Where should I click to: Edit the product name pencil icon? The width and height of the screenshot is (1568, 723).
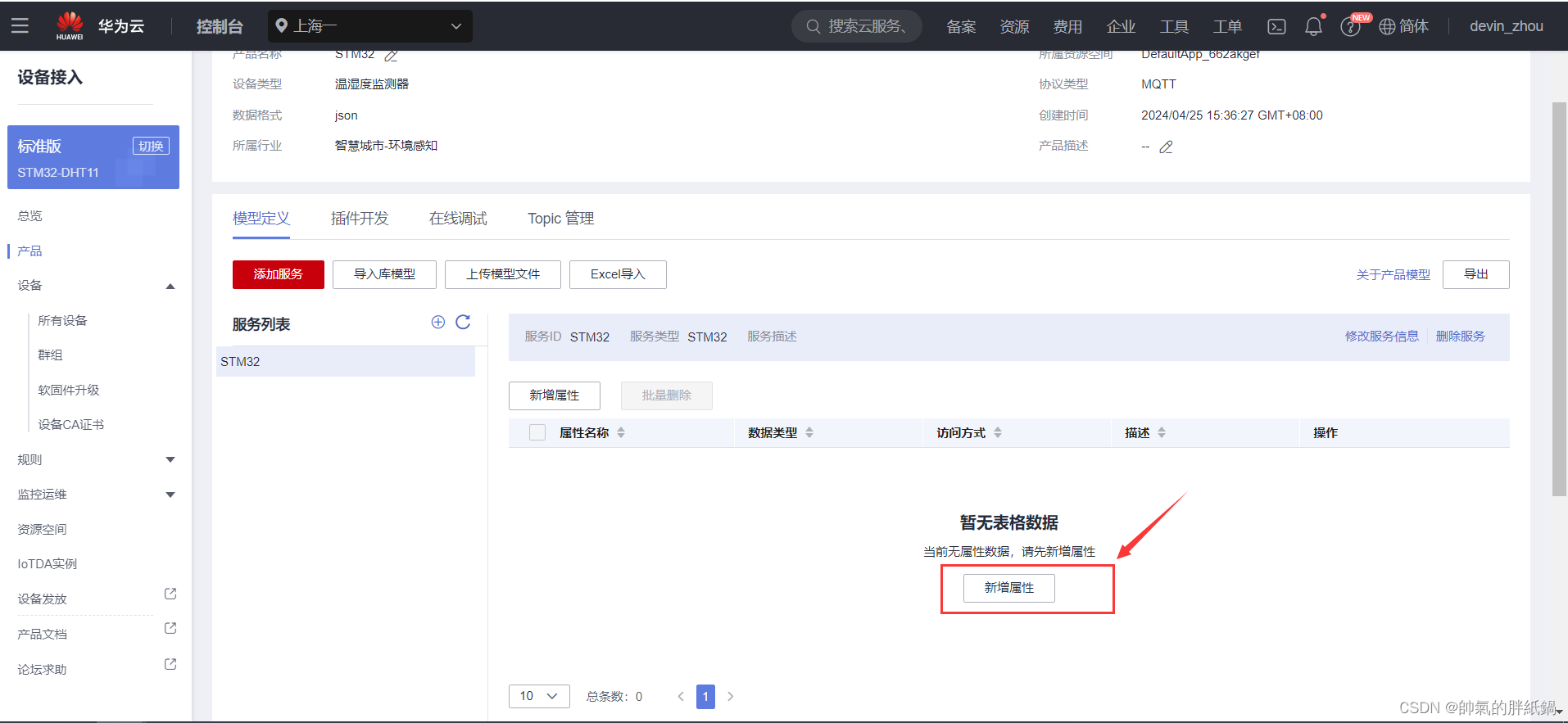tap(392, 56)
